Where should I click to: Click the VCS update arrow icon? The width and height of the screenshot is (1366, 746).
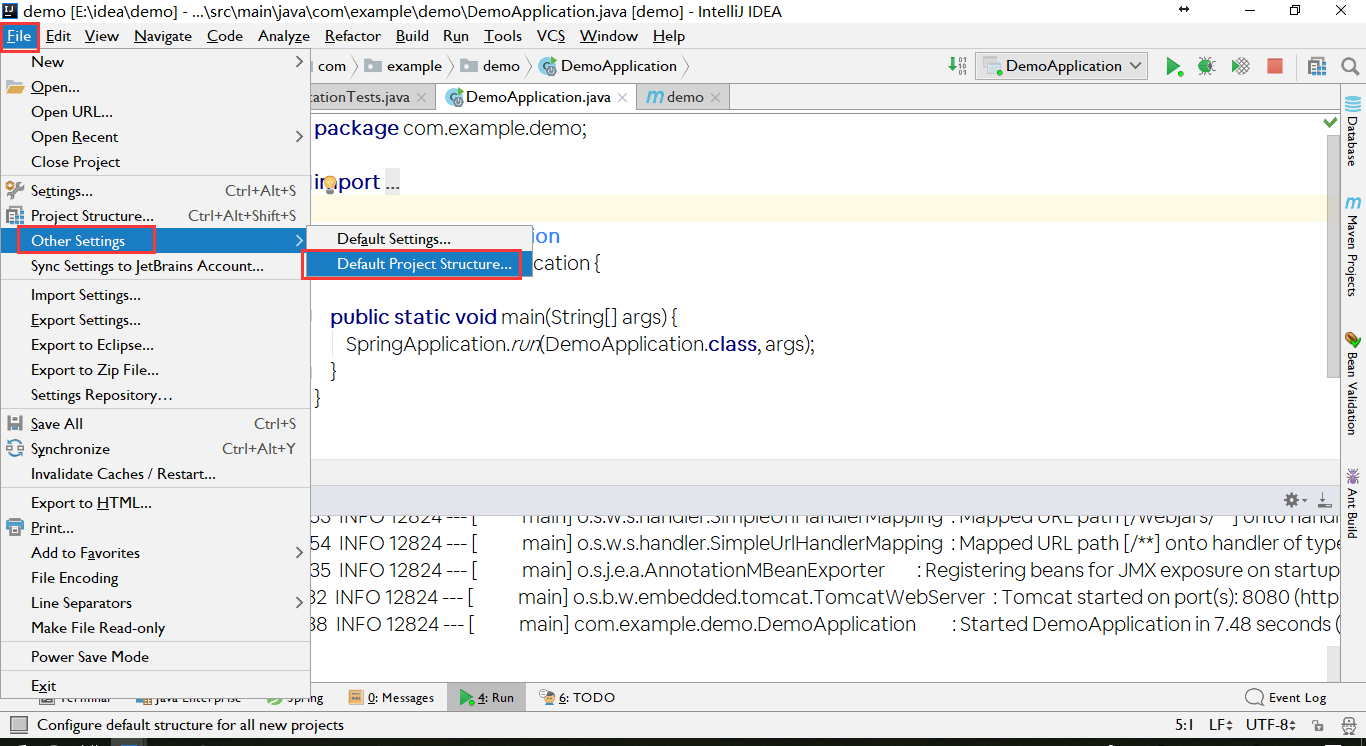click(x=957, y=67)
